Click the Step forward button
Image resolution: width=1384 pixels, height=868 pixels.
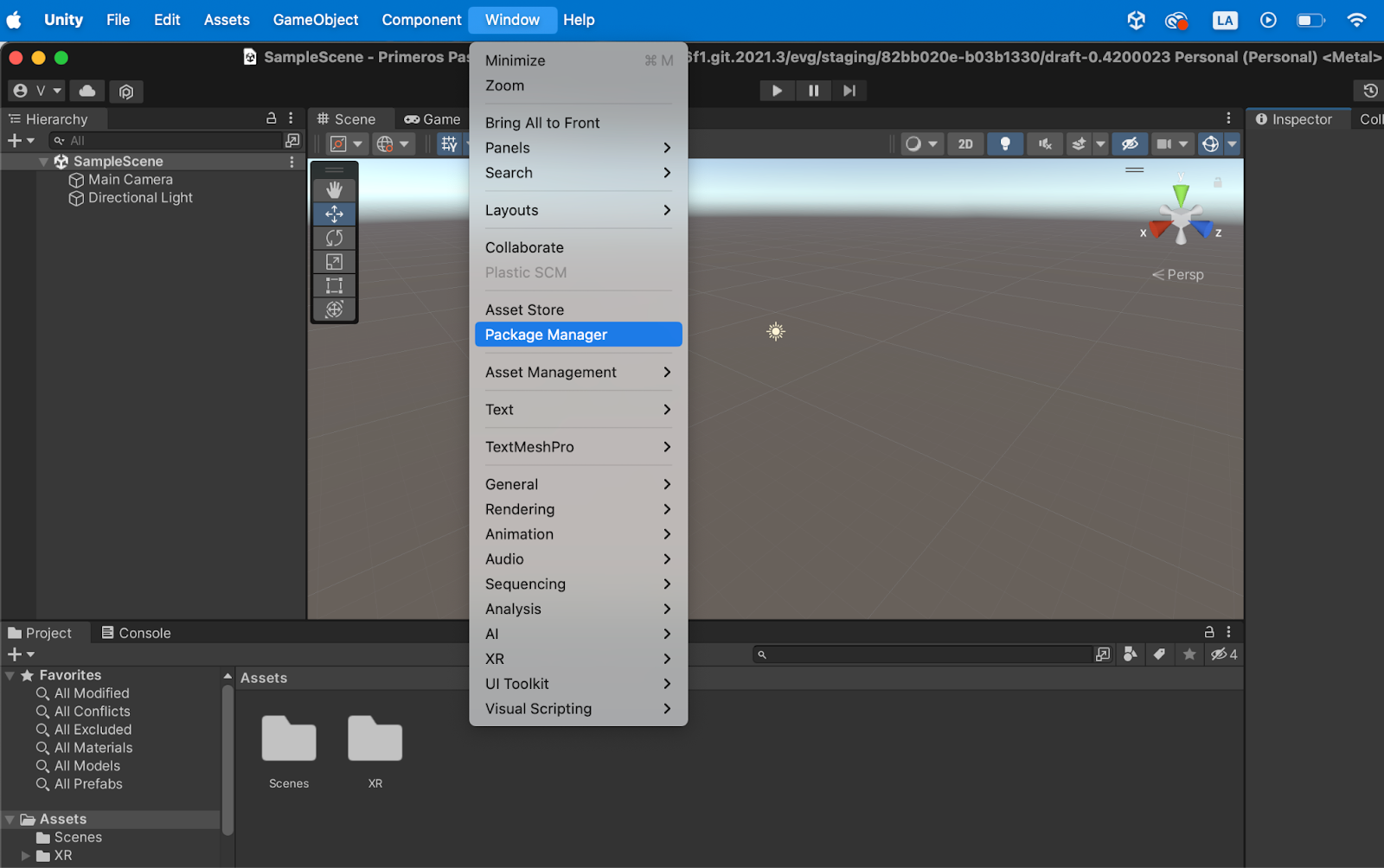[849, 90]
